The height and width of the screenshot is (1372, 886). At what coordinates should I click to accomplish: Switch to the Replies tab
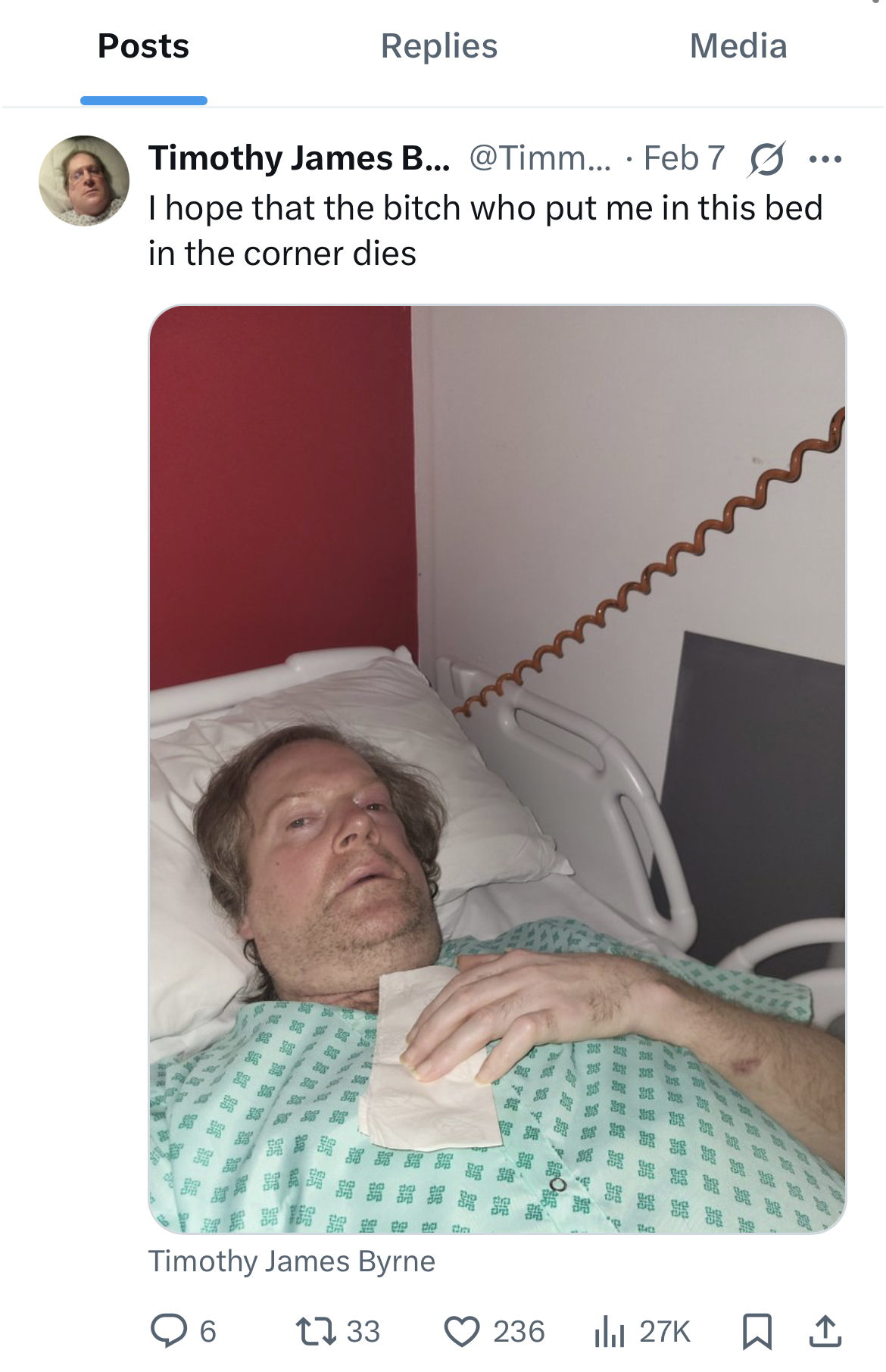click(439, 46)
